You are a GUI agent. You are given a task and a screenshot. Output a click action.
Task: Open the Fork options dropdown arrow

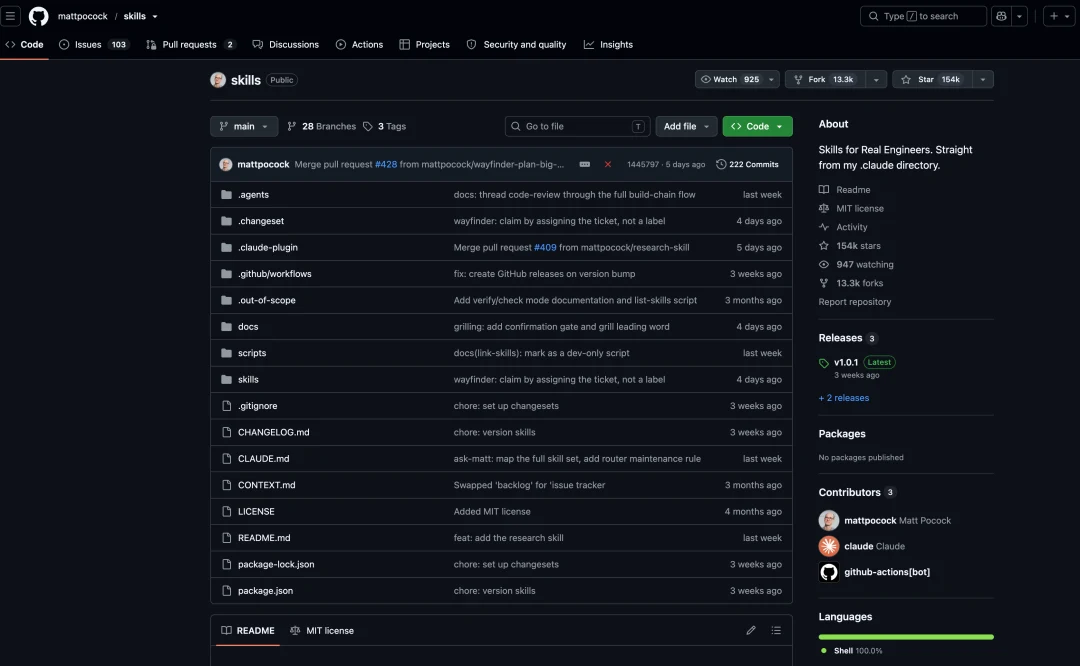(876, 79)
